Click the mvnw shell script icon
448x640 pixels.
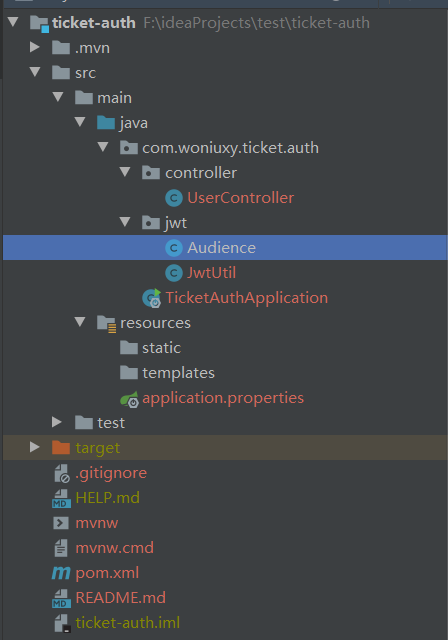[61, 523]
